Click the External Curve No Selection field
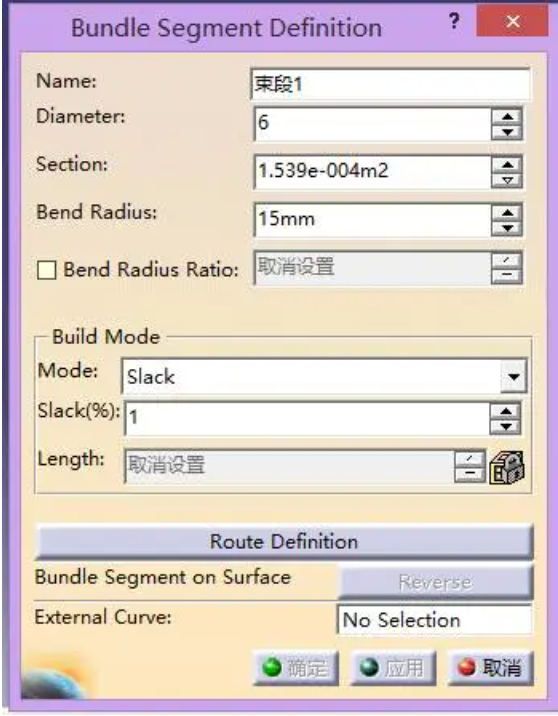The image size is (558, 716). (434, 620)
